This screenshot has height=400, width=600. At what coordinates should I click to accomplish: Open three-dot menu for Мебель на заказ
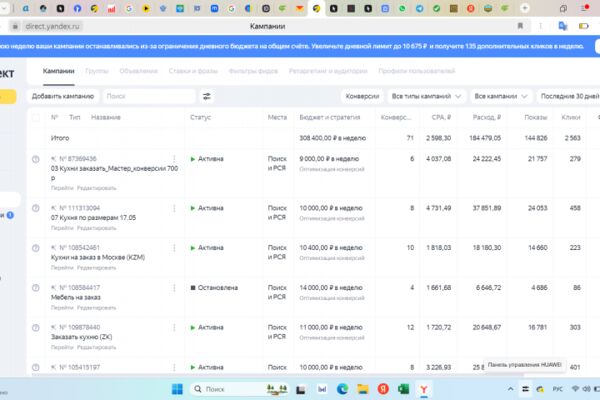click(174, 287)
